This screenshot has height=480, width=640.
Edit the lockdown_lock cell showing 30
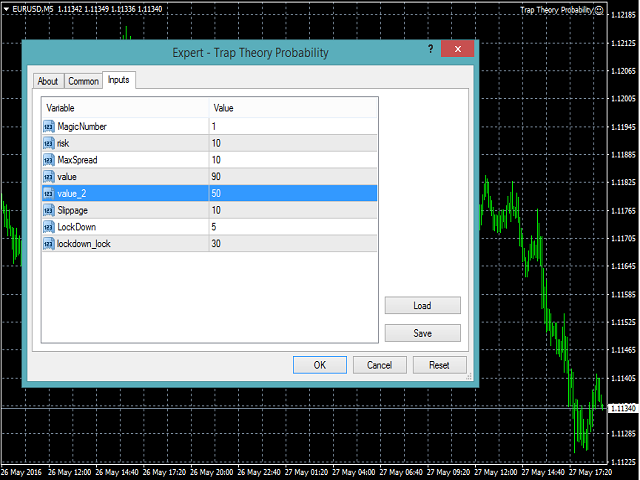(x=293, y=244)
